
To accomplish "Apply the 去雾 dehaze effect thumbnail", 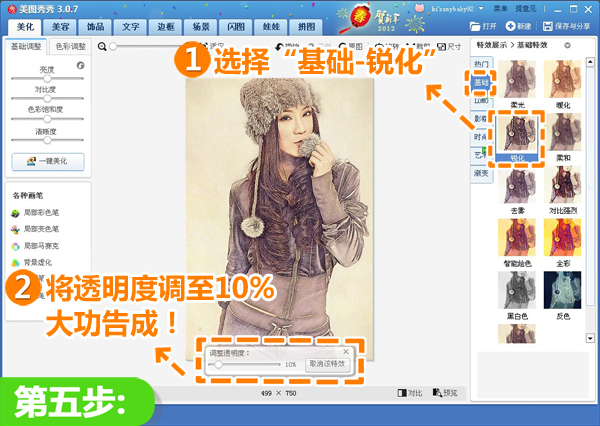I will (517, 185).
